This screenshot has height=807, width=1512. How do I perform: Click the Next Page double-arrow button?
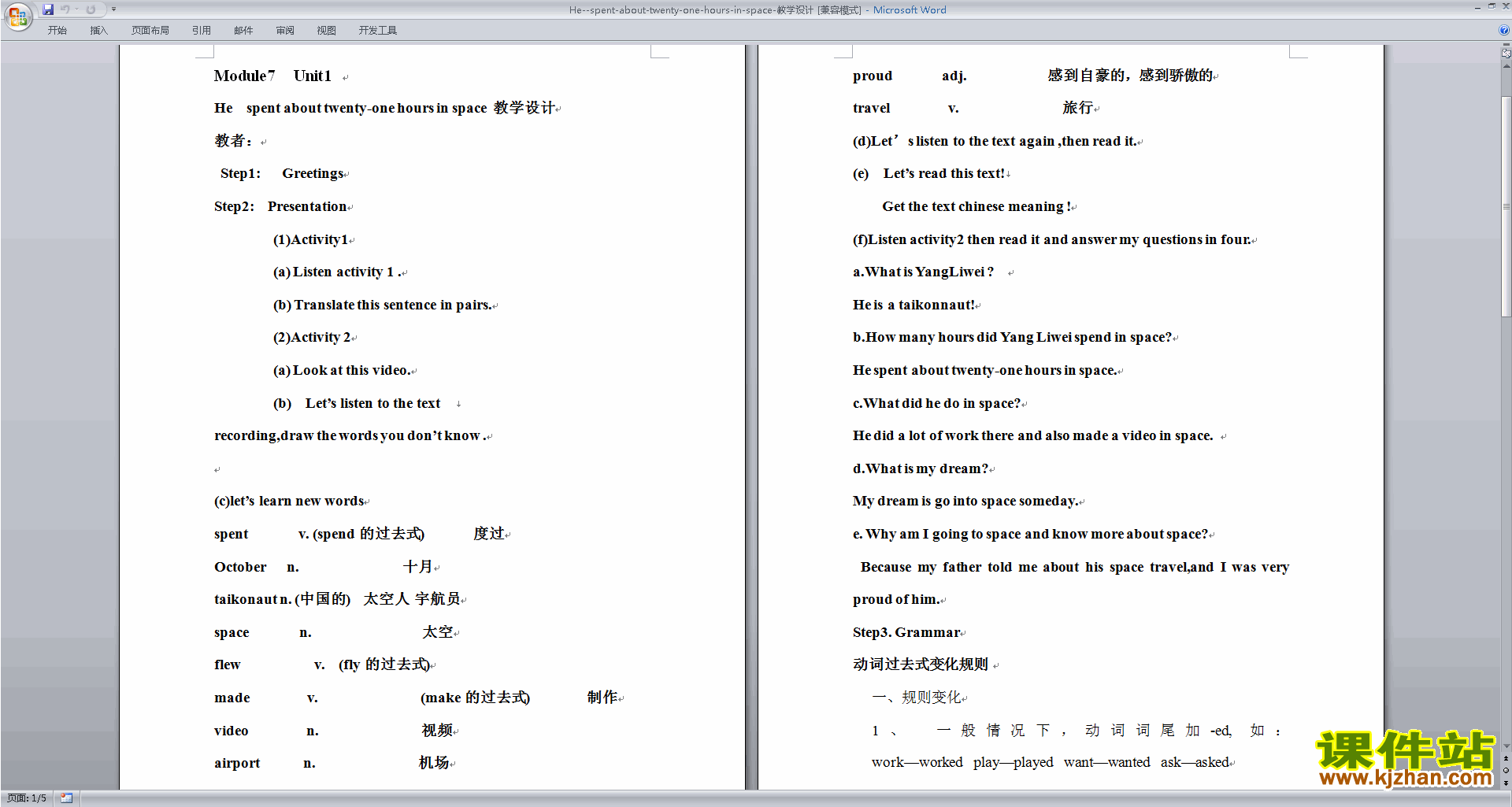point(1506,783)
